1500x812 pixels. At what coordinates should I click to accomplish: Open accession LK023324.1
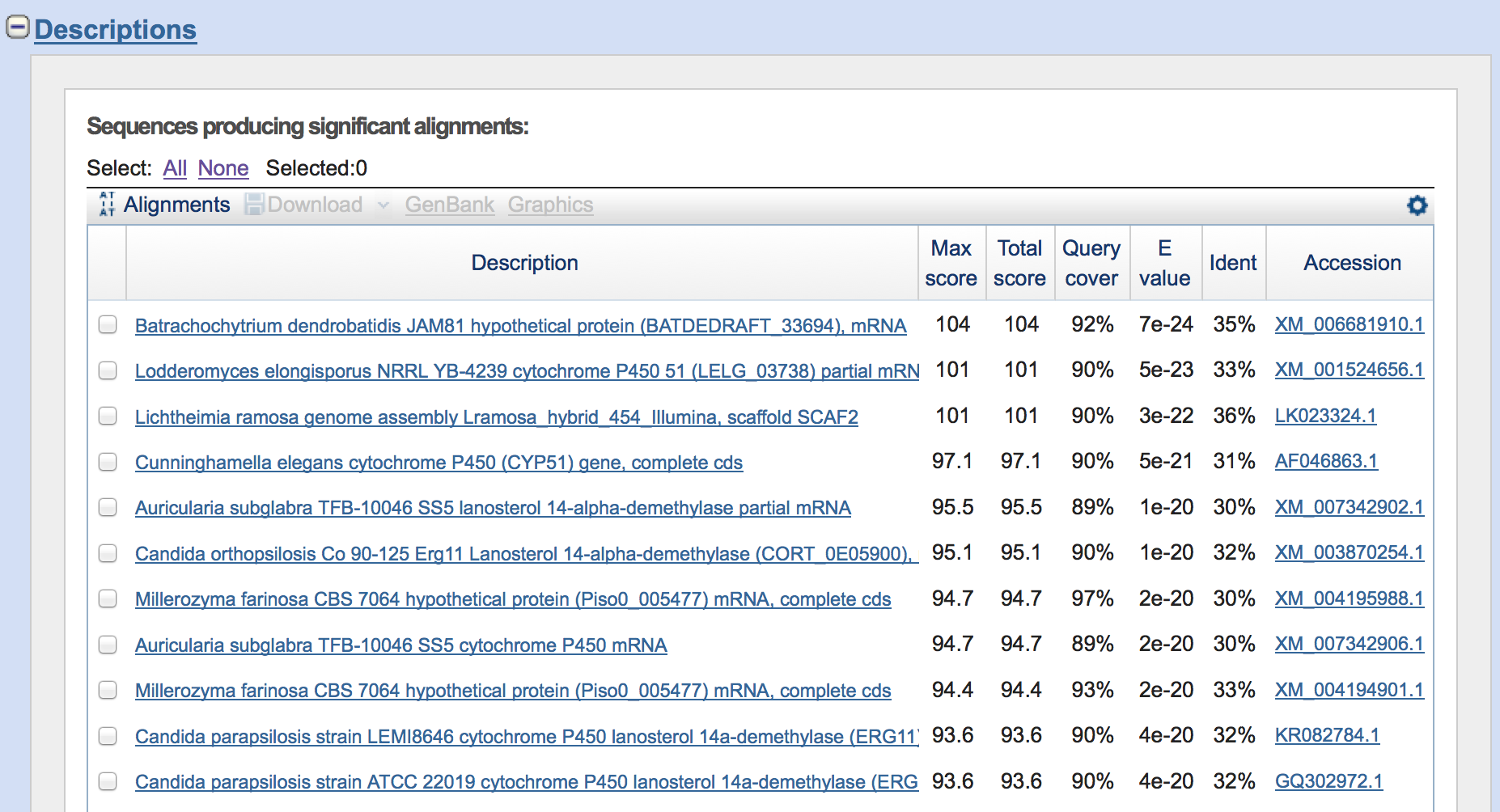(1325, 416)
